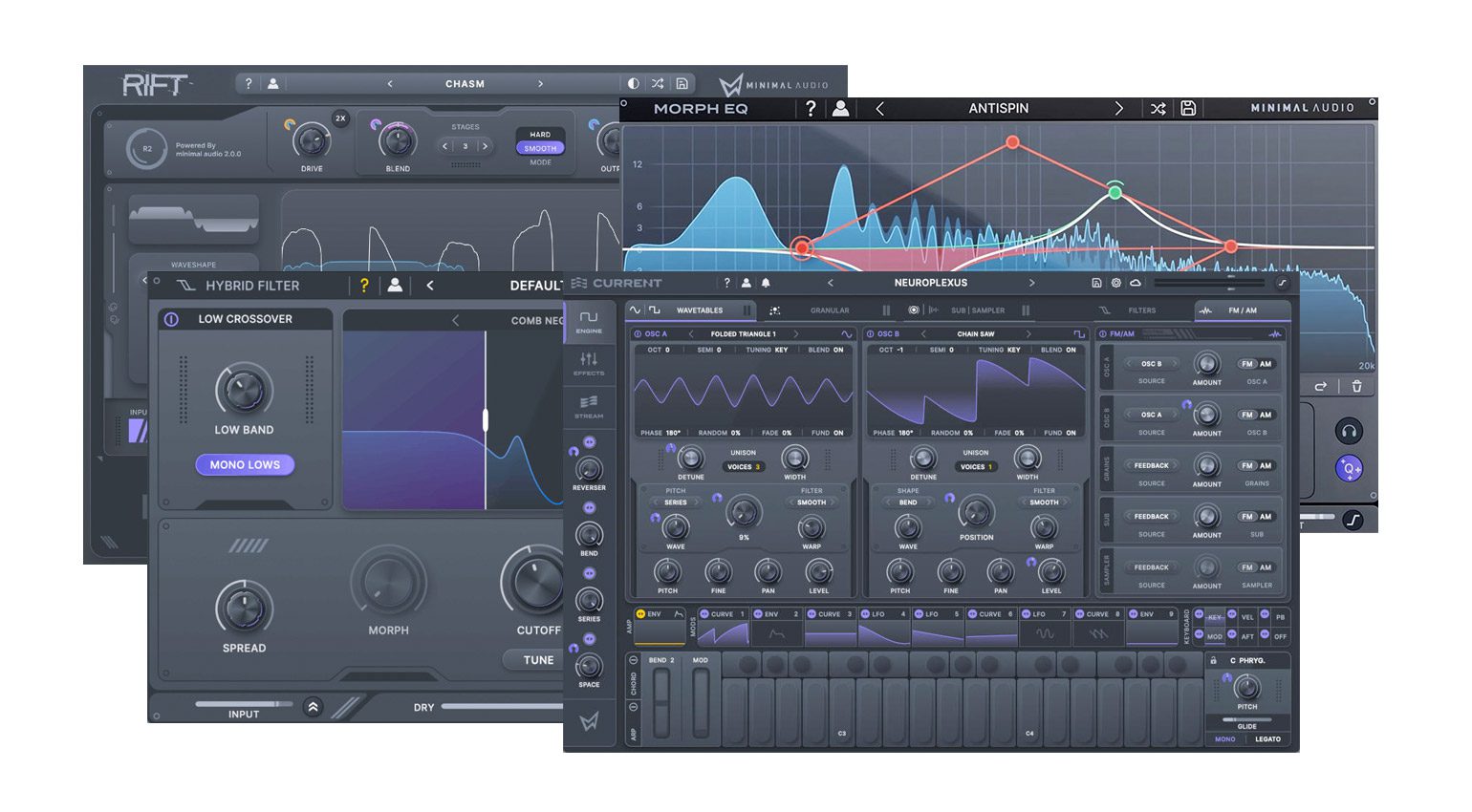Go to previous preset in Hybrid Filter

point(430,285)
